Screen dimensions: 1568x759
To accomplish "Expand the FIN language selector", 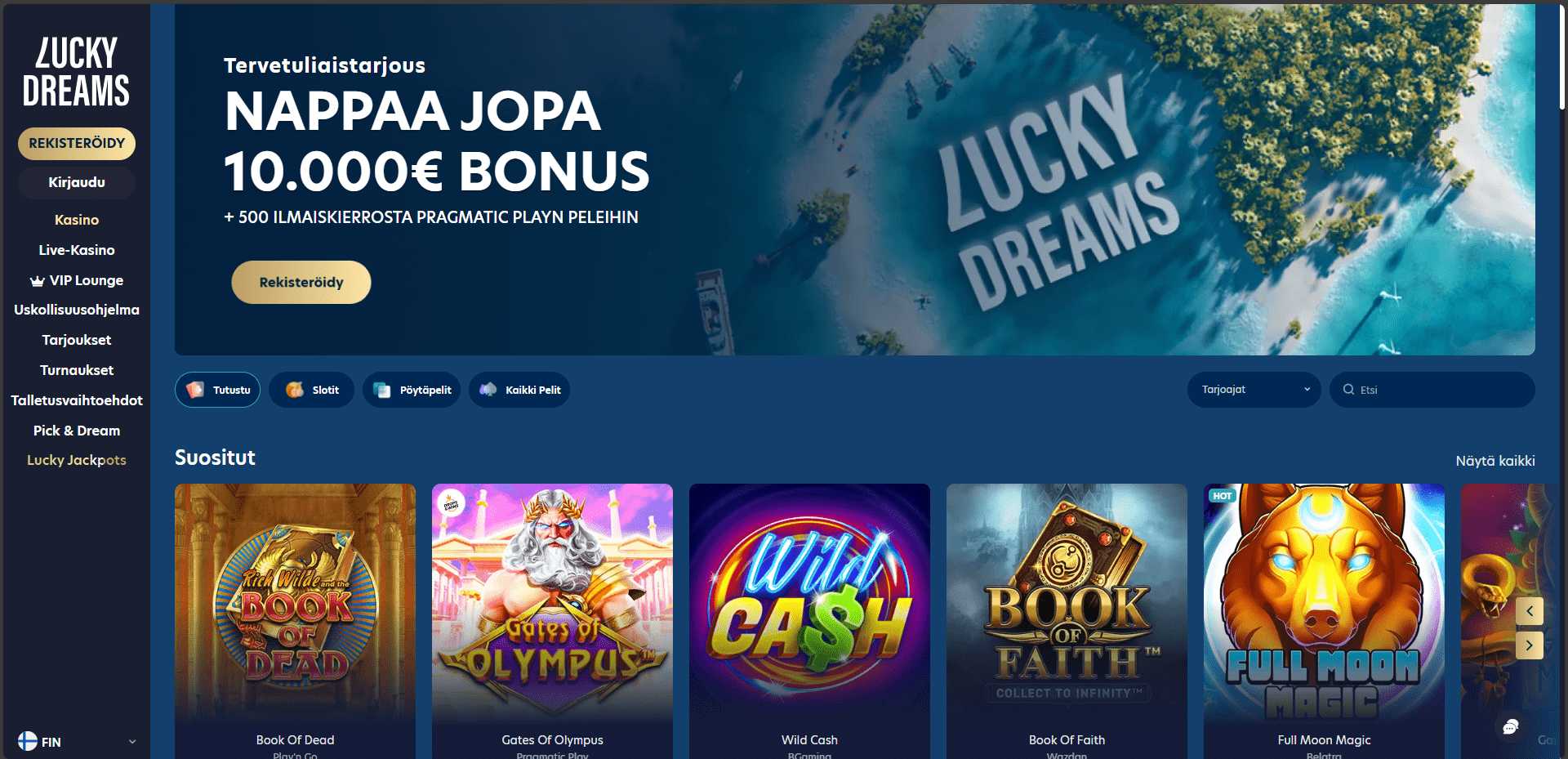I will [77, 742].
